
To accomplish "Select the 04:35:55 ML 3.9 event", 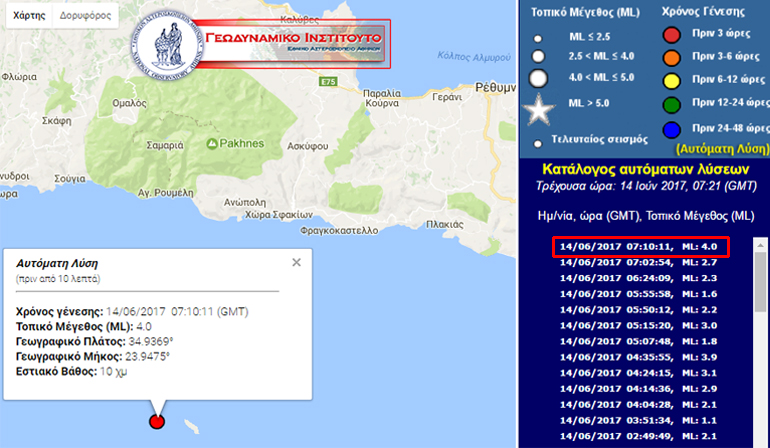I will click(640, 357).
